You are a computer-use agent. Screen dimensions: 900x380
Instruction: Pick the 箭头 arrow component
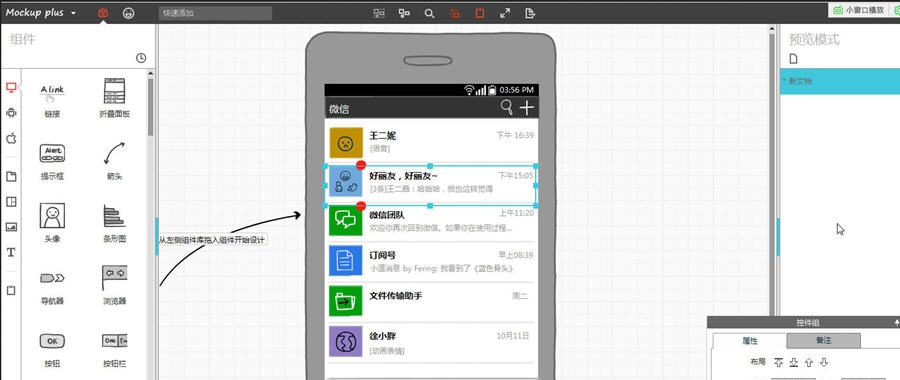(114, 161)
